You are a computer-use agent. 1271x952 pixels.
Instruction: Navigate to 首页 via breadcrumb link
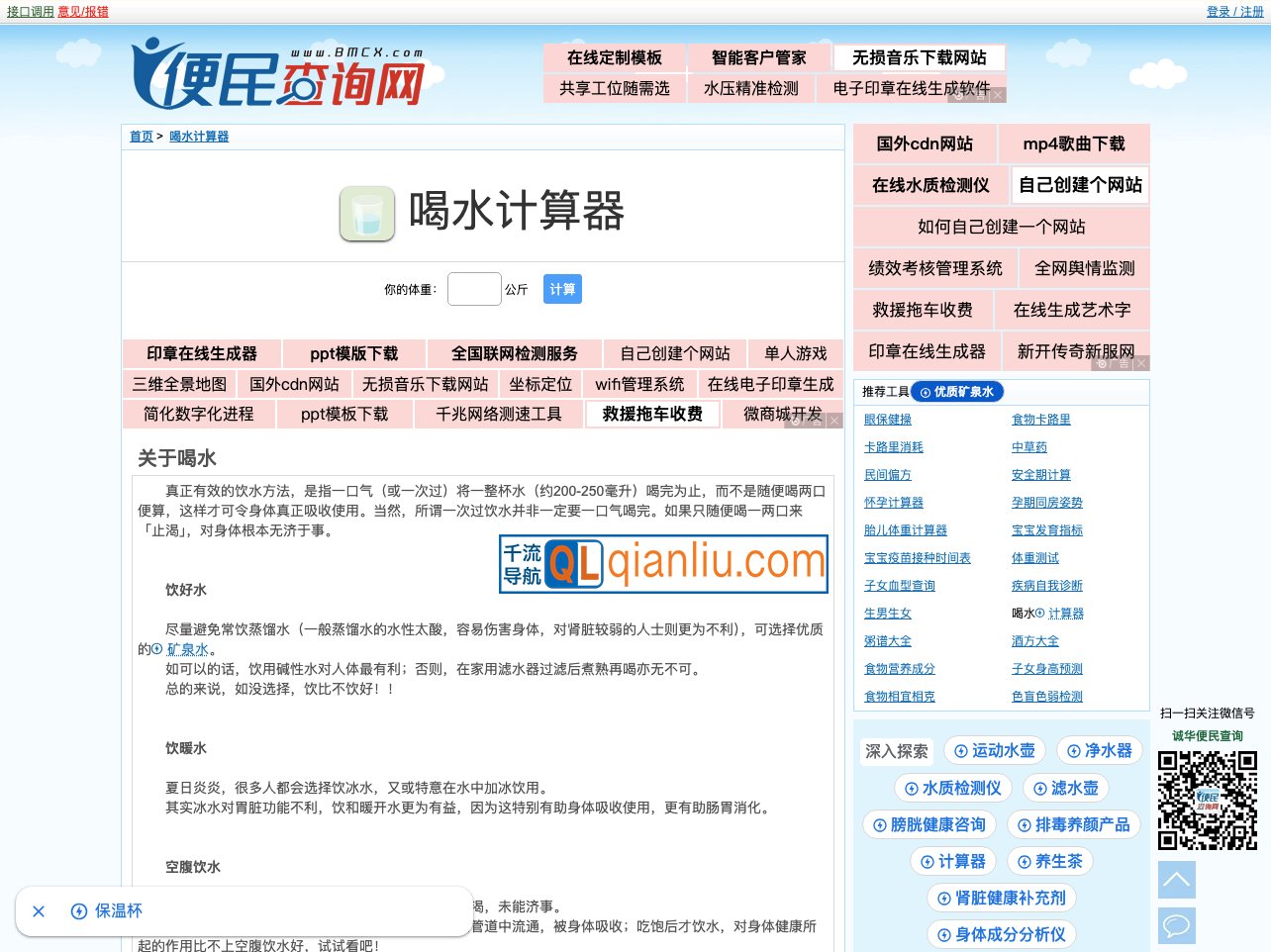click(141, 136)
